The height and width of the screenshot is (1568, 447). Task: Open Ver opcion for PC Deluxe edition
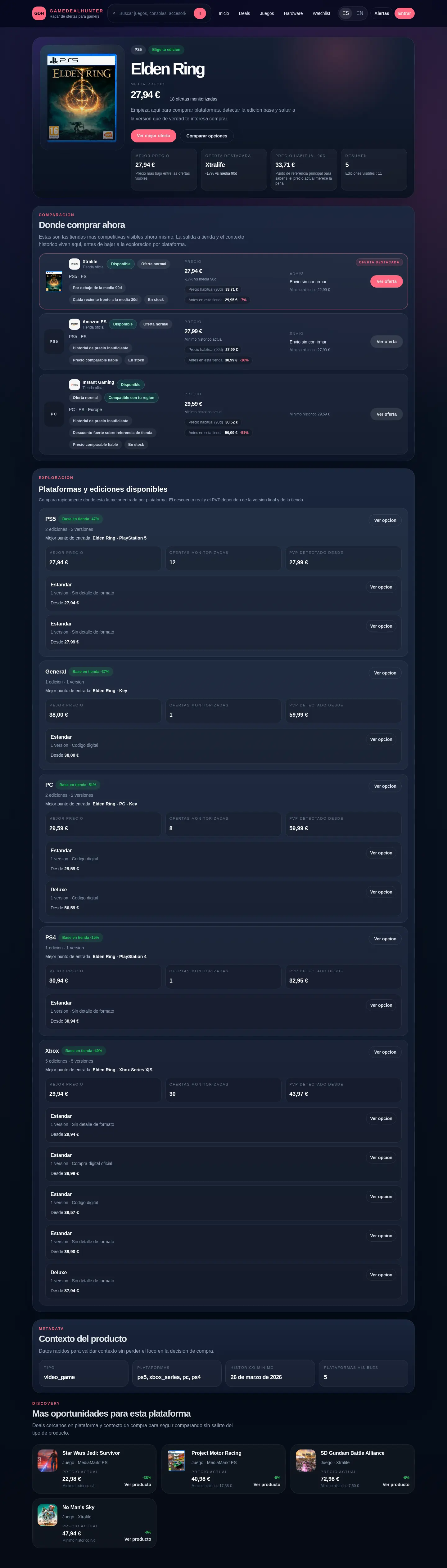(x=381, y=892)
